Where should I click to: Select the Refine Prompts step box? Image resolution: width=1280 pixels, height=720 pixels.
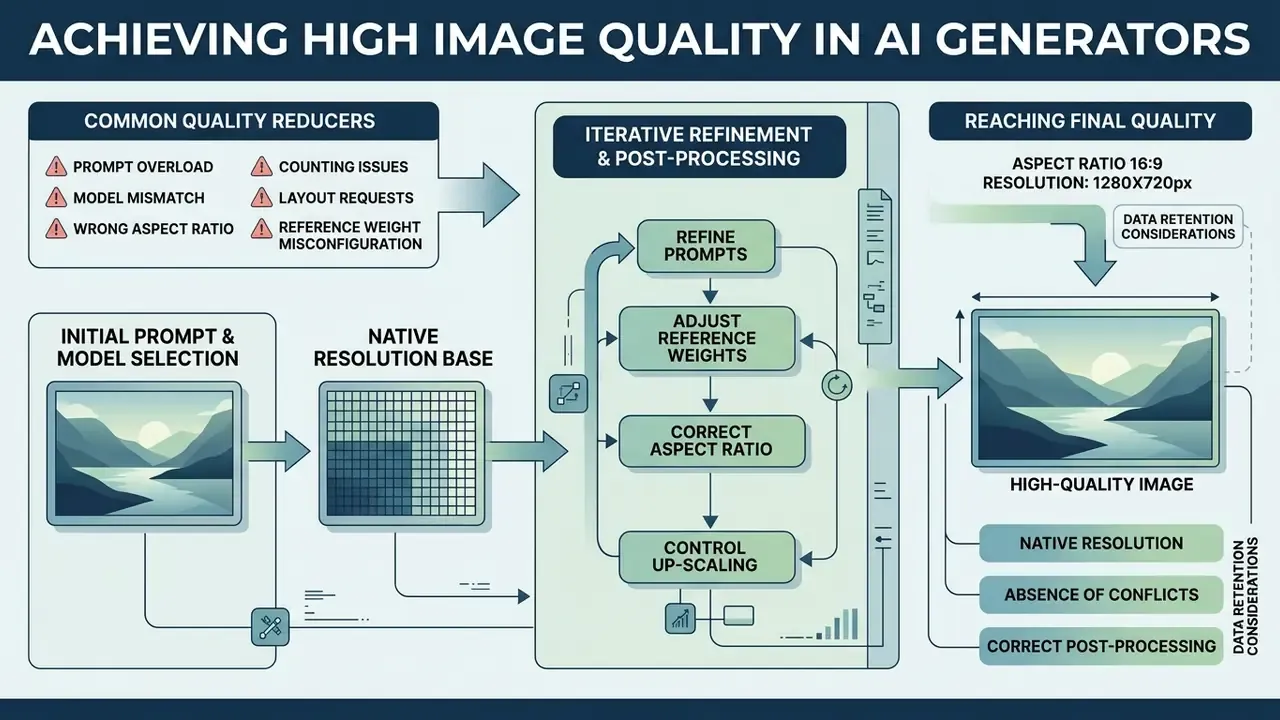tap(708, 246)
